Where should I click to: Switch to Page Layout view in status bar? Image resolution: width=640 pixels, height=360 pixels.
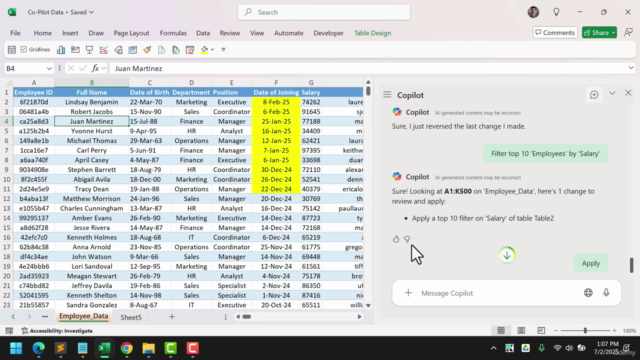click(x=521, y=331)
